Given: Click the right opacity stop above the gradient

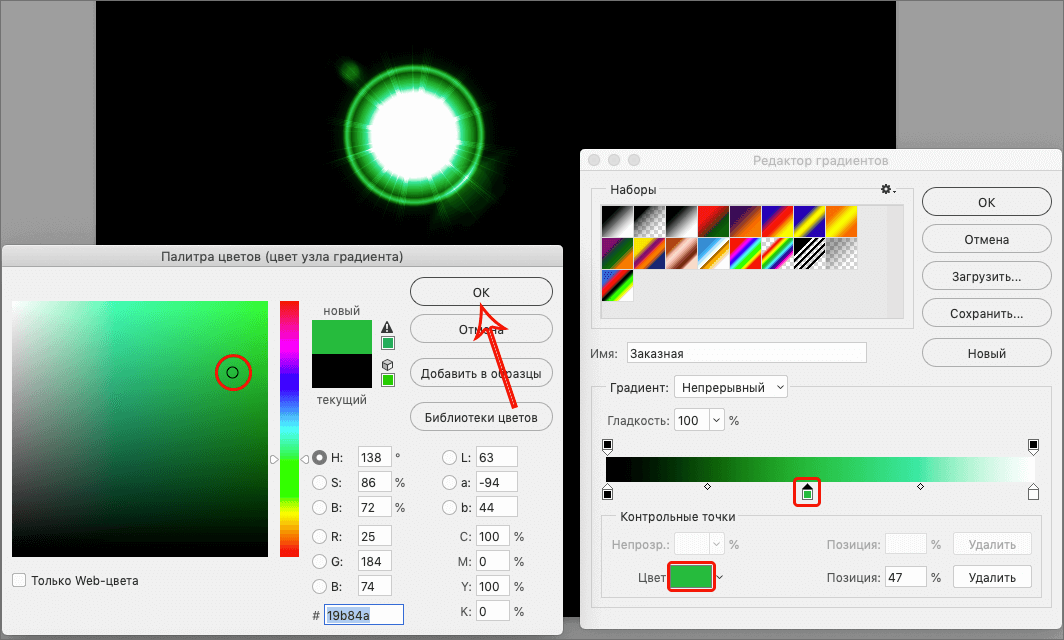Looking at the screenshot, I should click(x=1033, y=445).
